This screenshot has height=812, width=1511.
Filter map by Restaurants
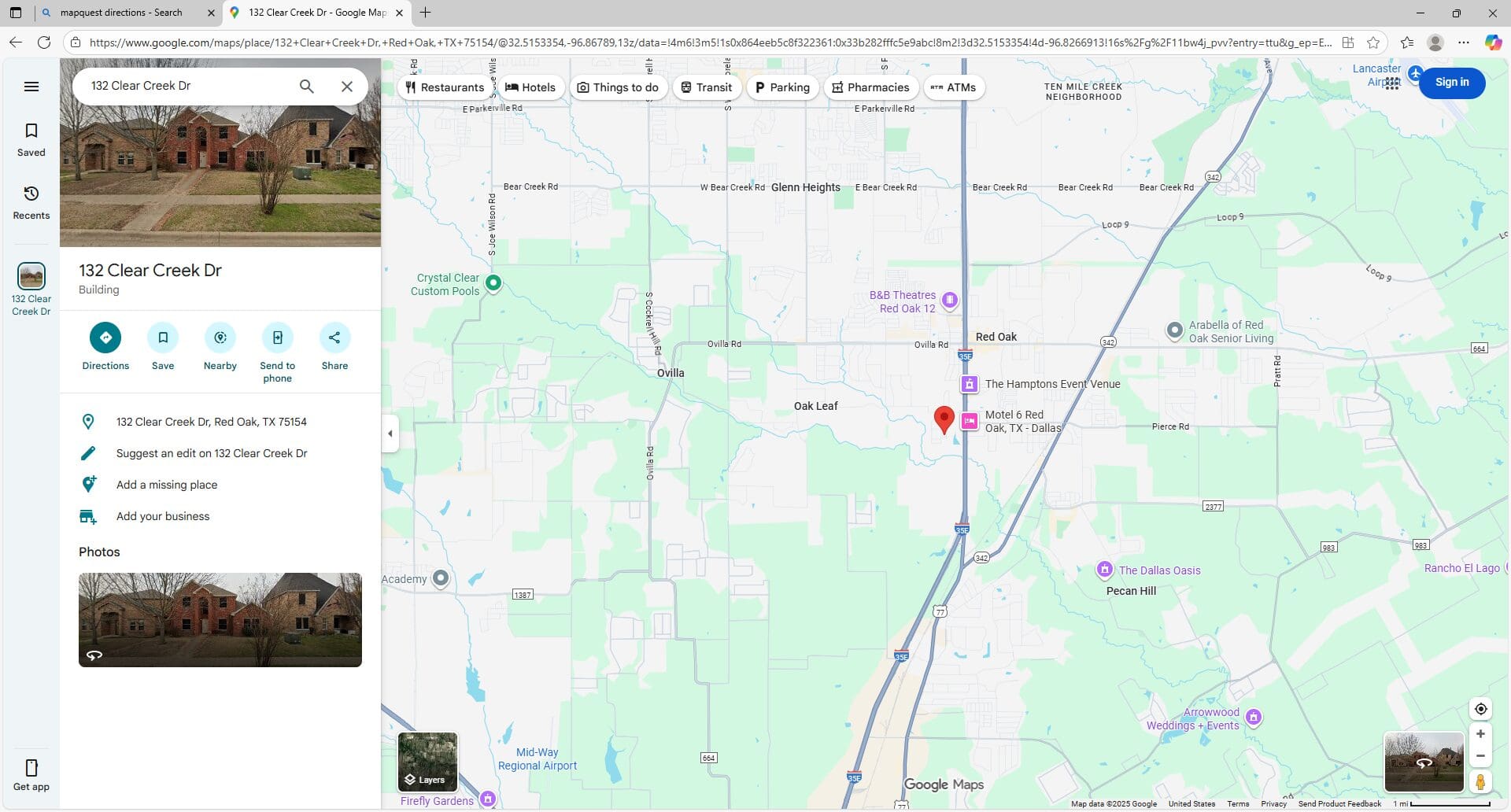(445, 87)
